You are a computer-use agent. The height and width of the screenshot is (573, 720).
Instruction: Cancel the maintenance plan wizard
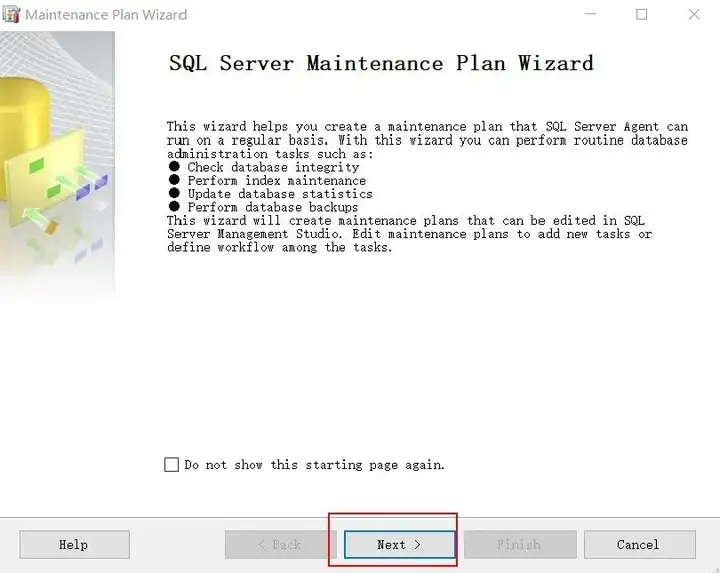639,545
